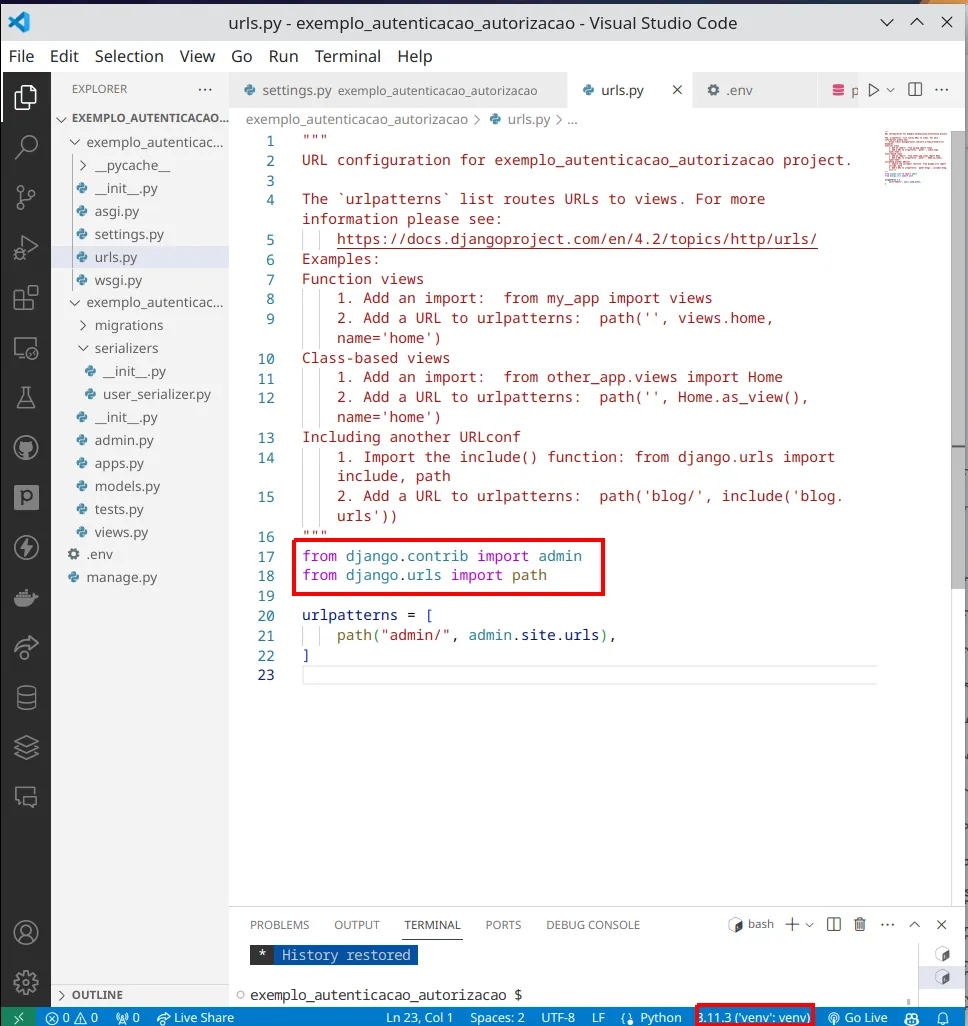
Task: Open the Thunder Client lightning icon
Action: click(x=26, y=548)
